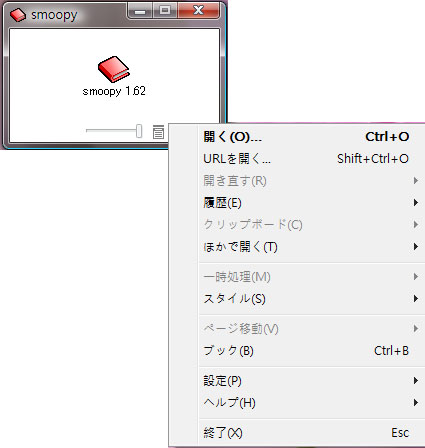This screenshot has width=425, height=448.
Task: Minimize the smoopy window
Action: (140, 11)
